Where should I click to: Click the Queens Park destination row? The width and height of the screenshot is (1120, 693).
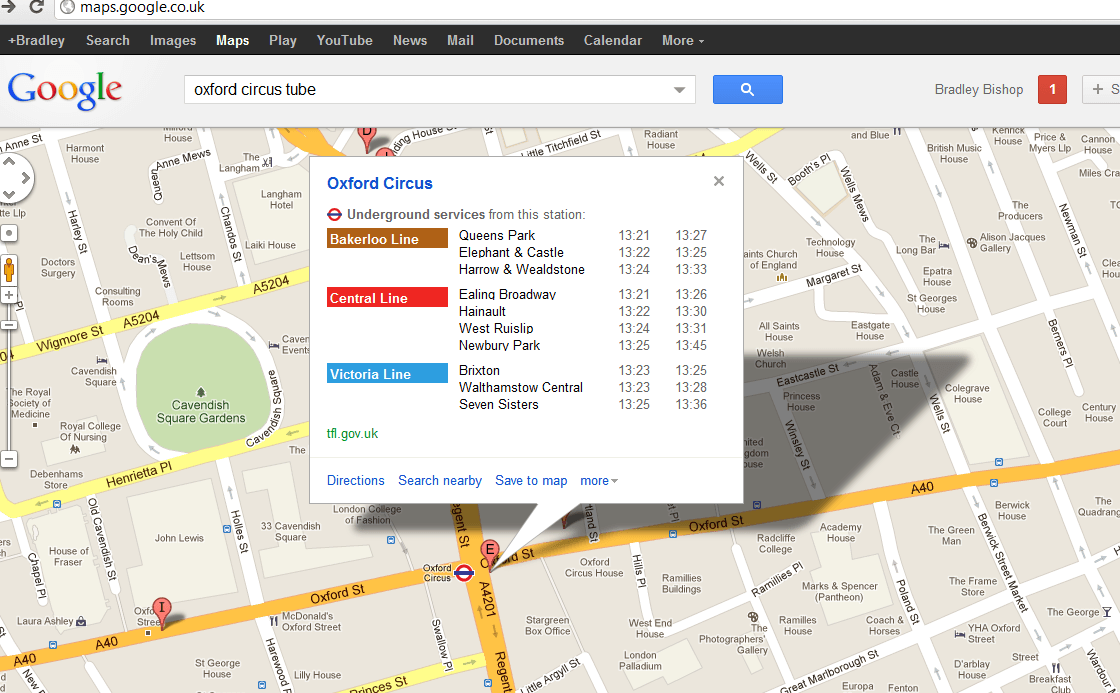tap(583, 236)
